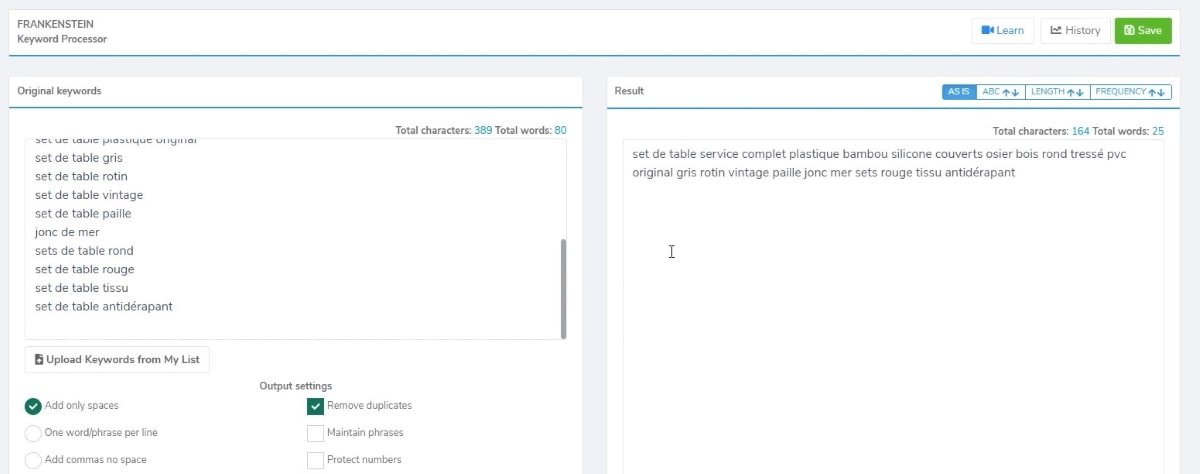Sort results by FREQUENCY
Viewport: 1200px width, 474px height.
point(1130,91)
